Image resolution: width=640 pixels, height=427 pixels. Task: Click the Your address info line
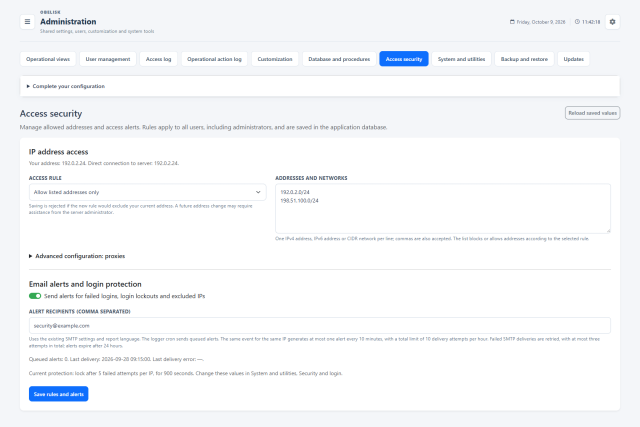click(x=104, y=163)
